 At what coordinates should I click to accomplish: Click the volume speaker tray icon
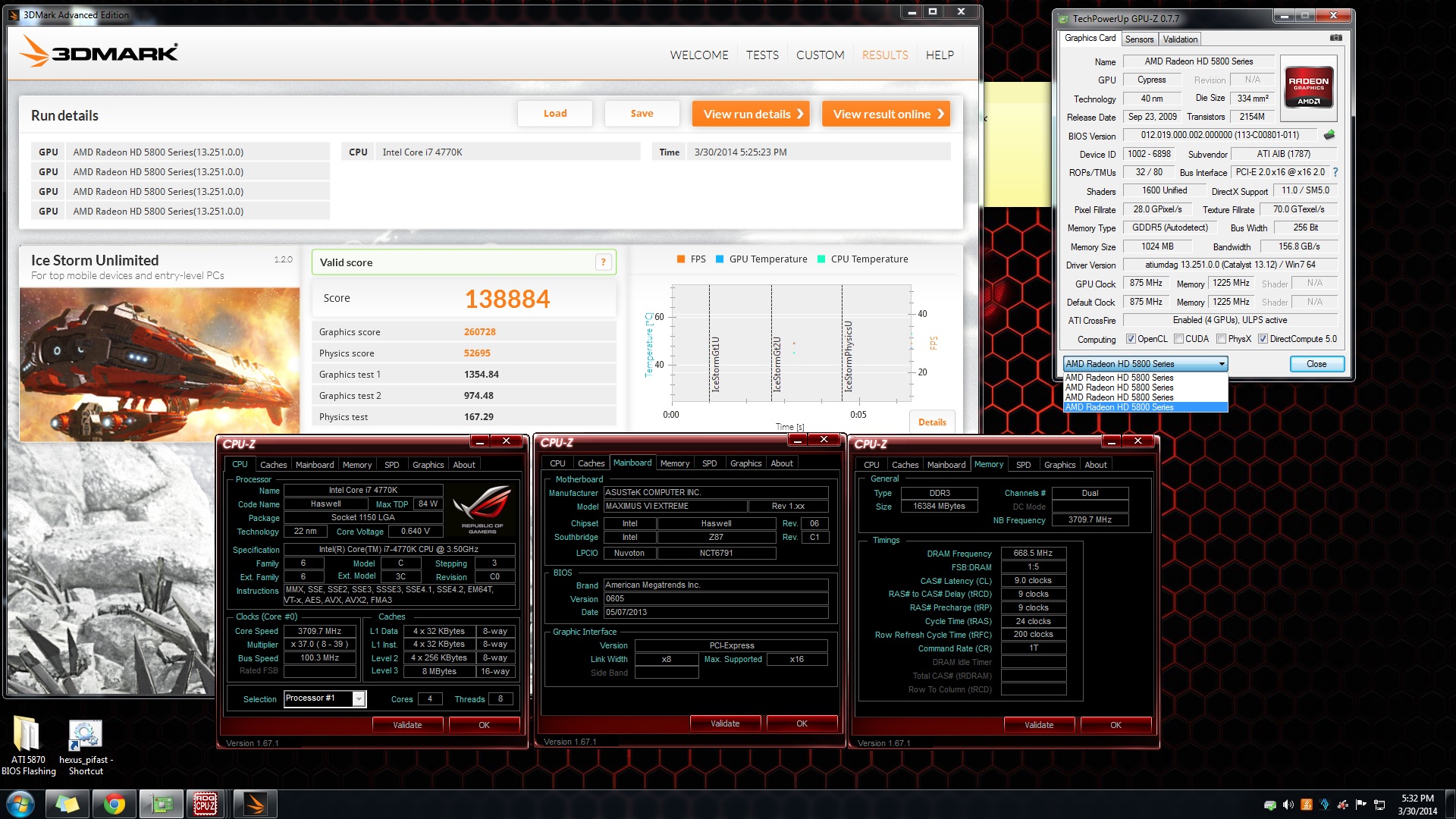tap(1288, 805)
